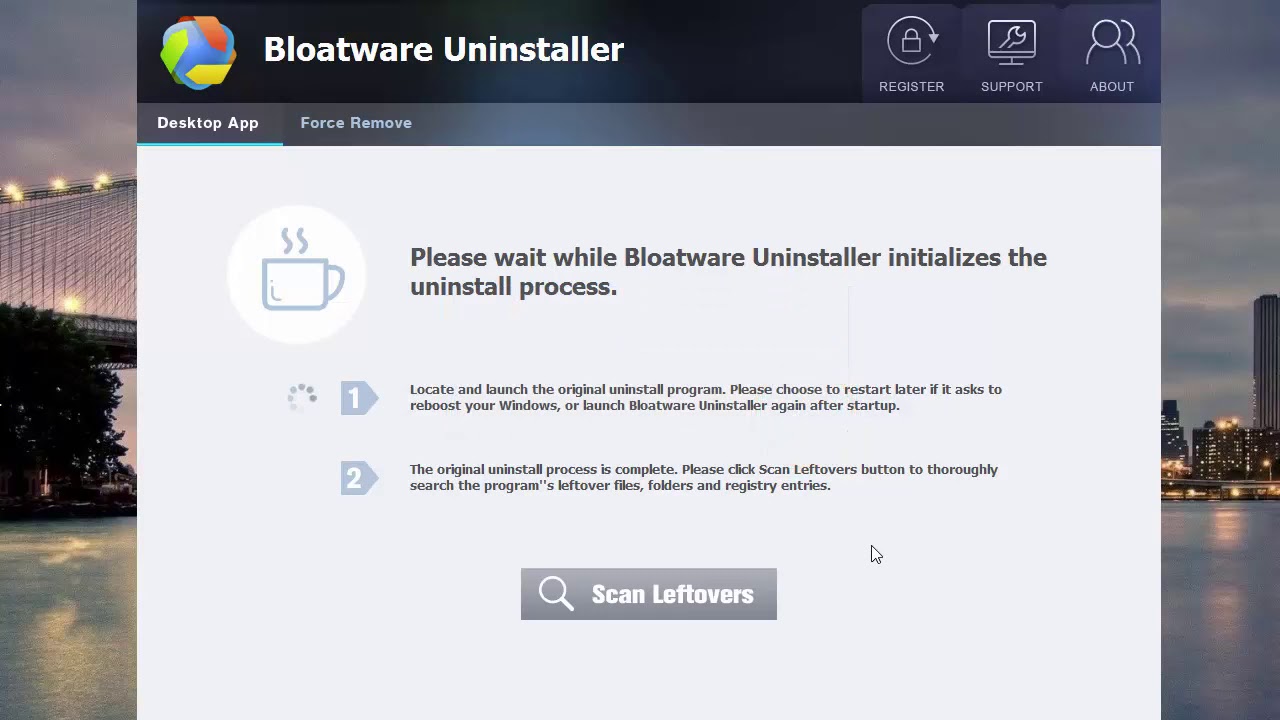Image resolution: width=1280 pixels, height=720 pixels.
Task: Click the loading spinner beside step 1
Action: pyautogui.click(x=302, y=398)
